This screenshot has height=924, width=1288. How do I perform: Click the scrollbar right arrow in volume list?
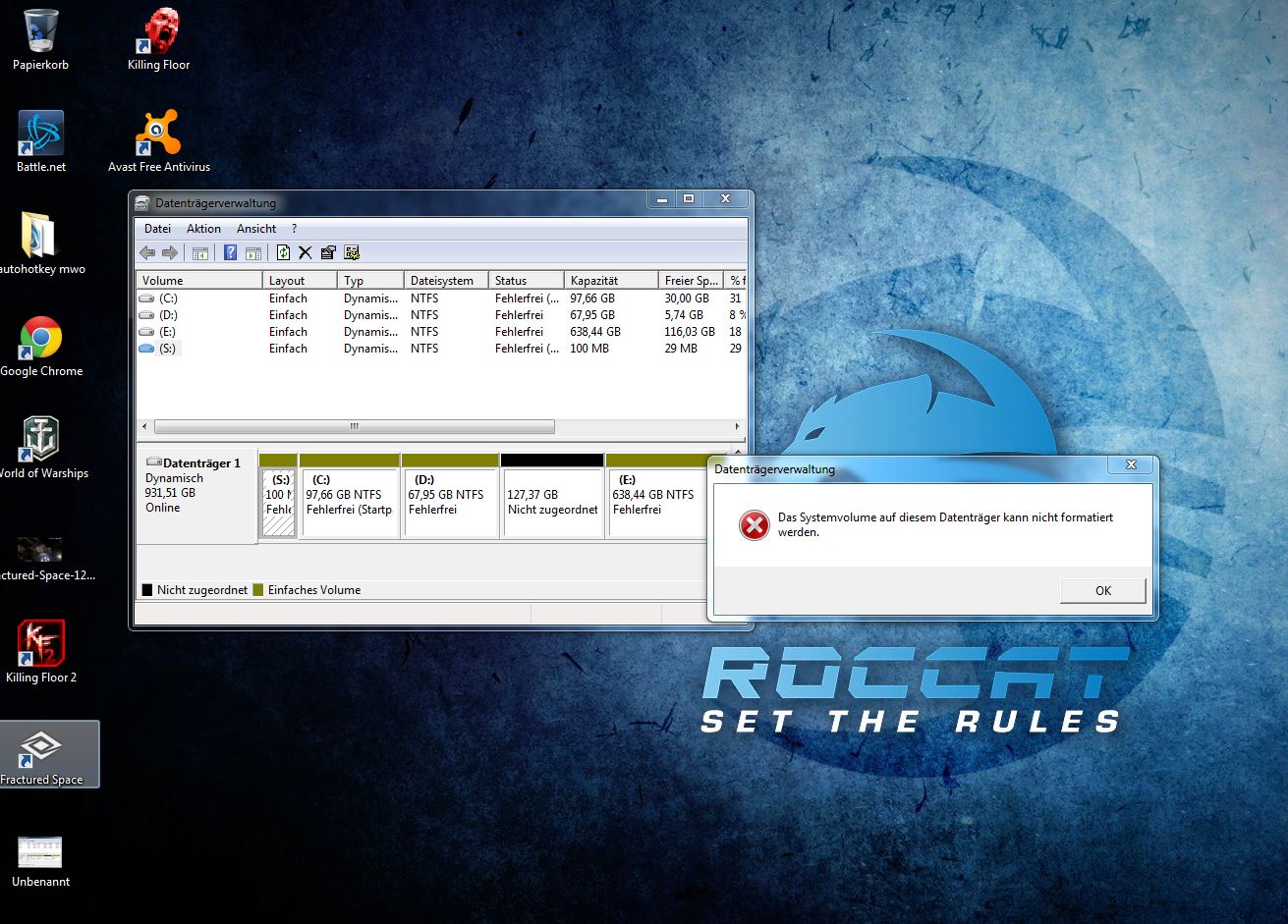pos(739,427)
